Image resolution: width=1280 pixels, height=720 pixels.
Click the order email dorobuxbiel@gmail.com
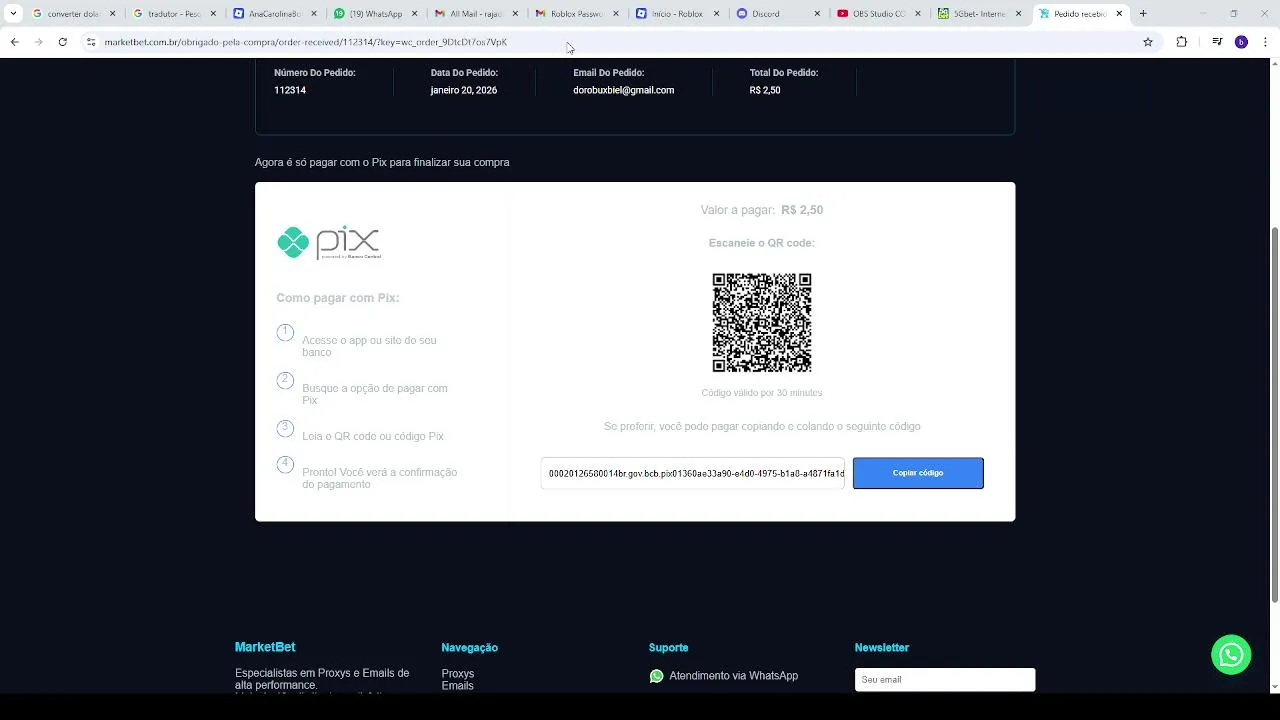click(624, 90)
